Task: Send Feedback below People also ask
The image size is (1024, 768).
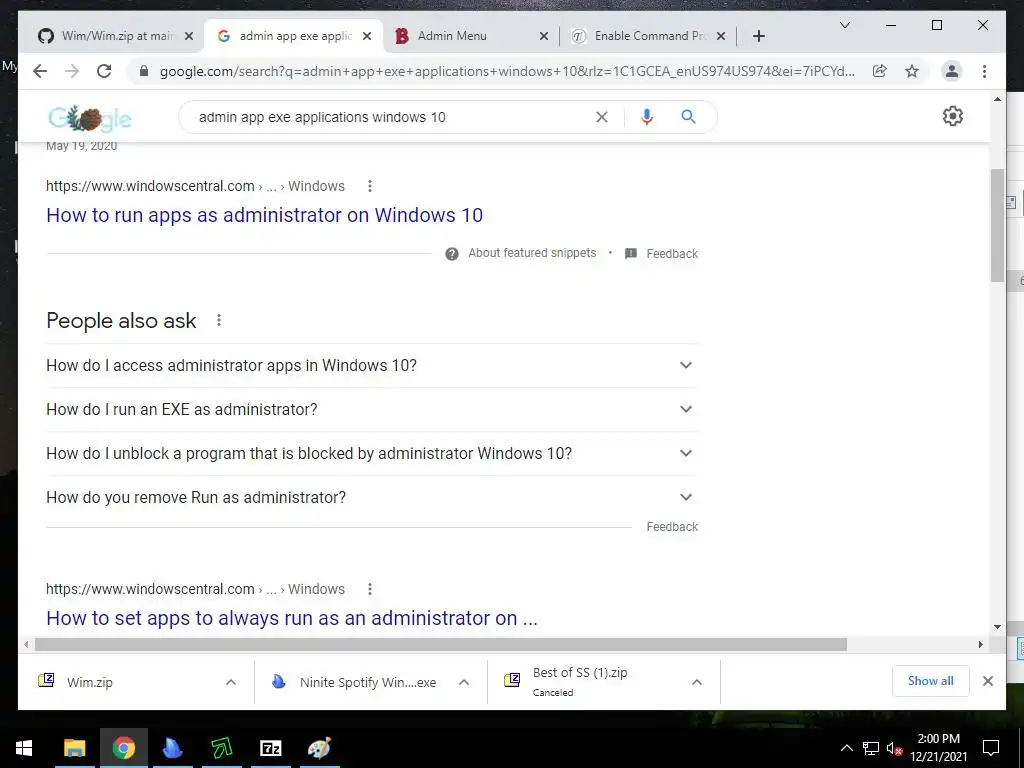Action: (x=672, y=526)
